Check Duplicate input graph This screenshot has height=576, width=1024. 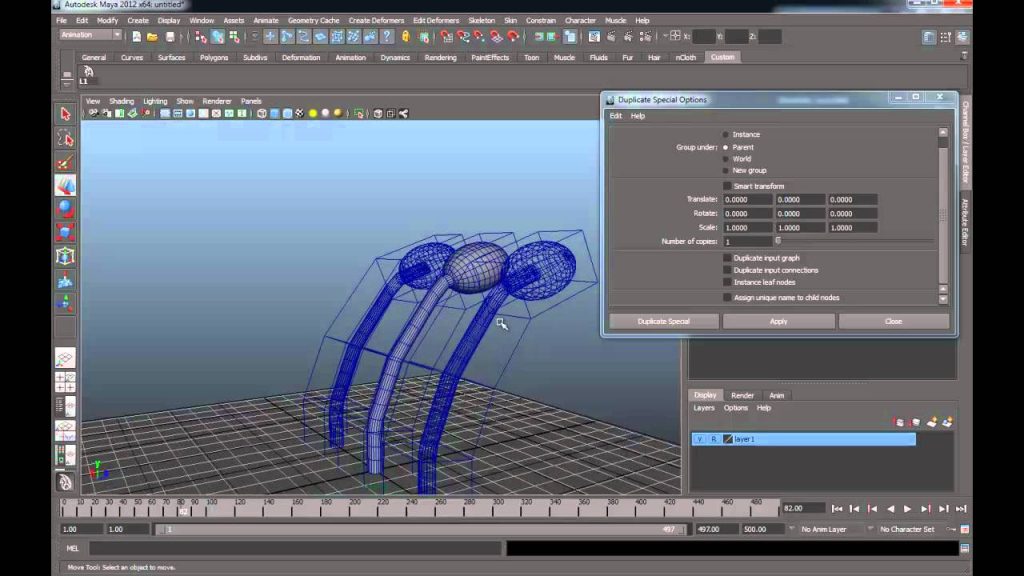[727, 258]
